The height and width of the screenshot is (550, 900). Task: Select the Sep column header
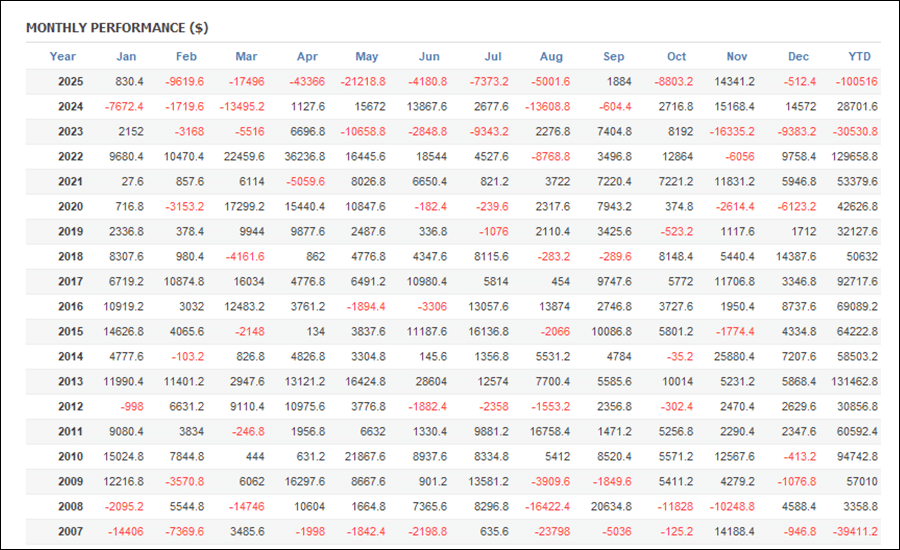pyautogui.click(x=614, y=57)
